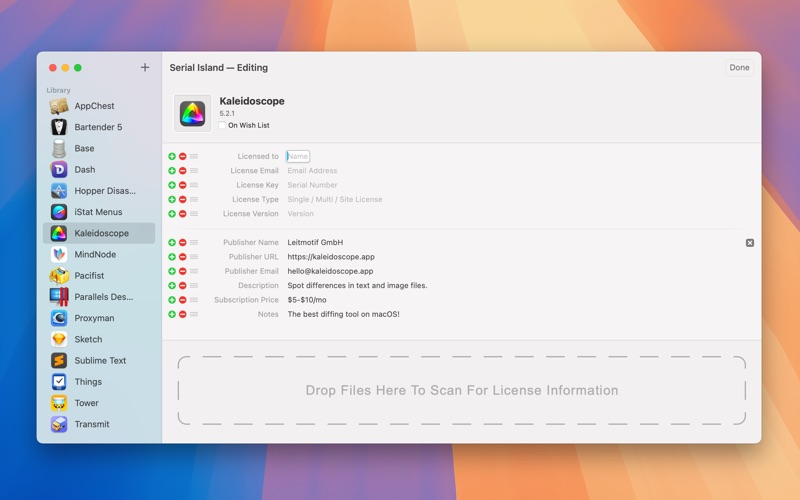The height and width of the screenshot is (500, 800).
Task: Remove the License Email field
Action: pyautogui.click(x=183, y=170)
